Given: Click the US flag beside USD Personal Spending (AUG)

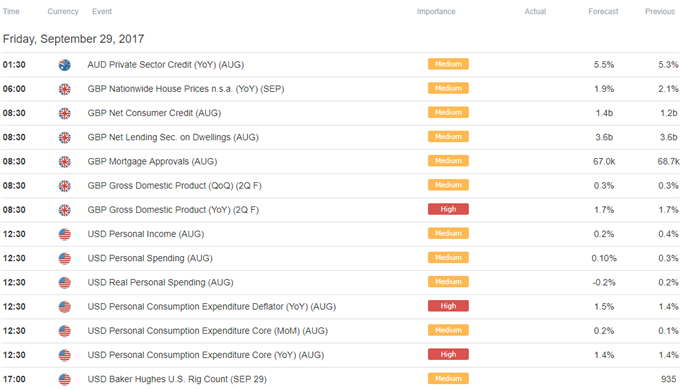Looking at the screenshot, I should (65, 259).
